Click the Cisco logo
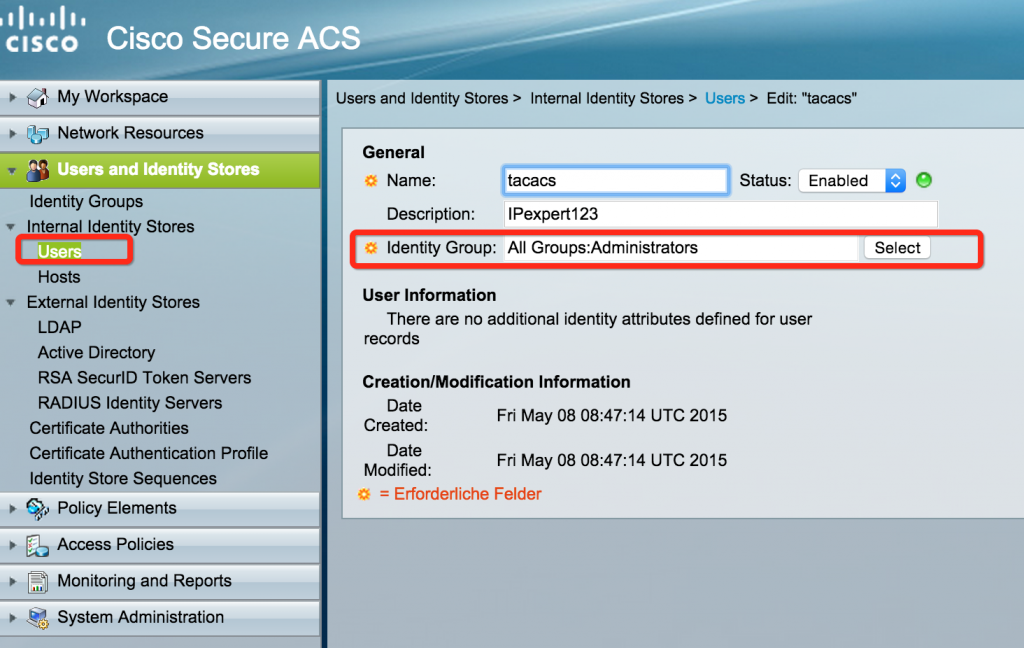1024x648 pixels. pyautogui.click(x=42, y=32)
